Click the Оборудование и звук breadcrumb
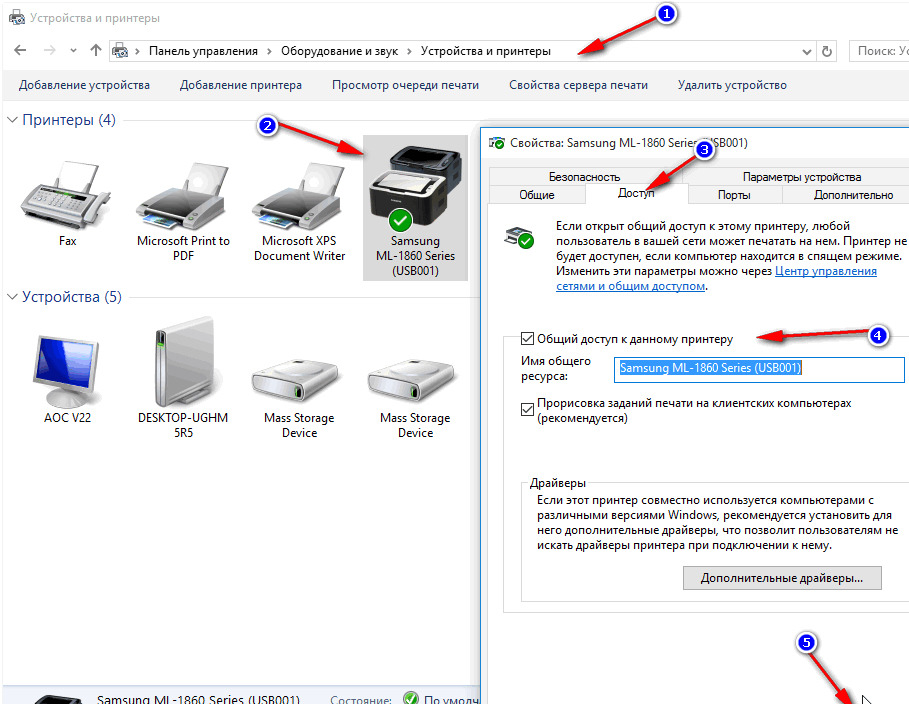The height and width of the screenshot is (704, 909). 339,51
